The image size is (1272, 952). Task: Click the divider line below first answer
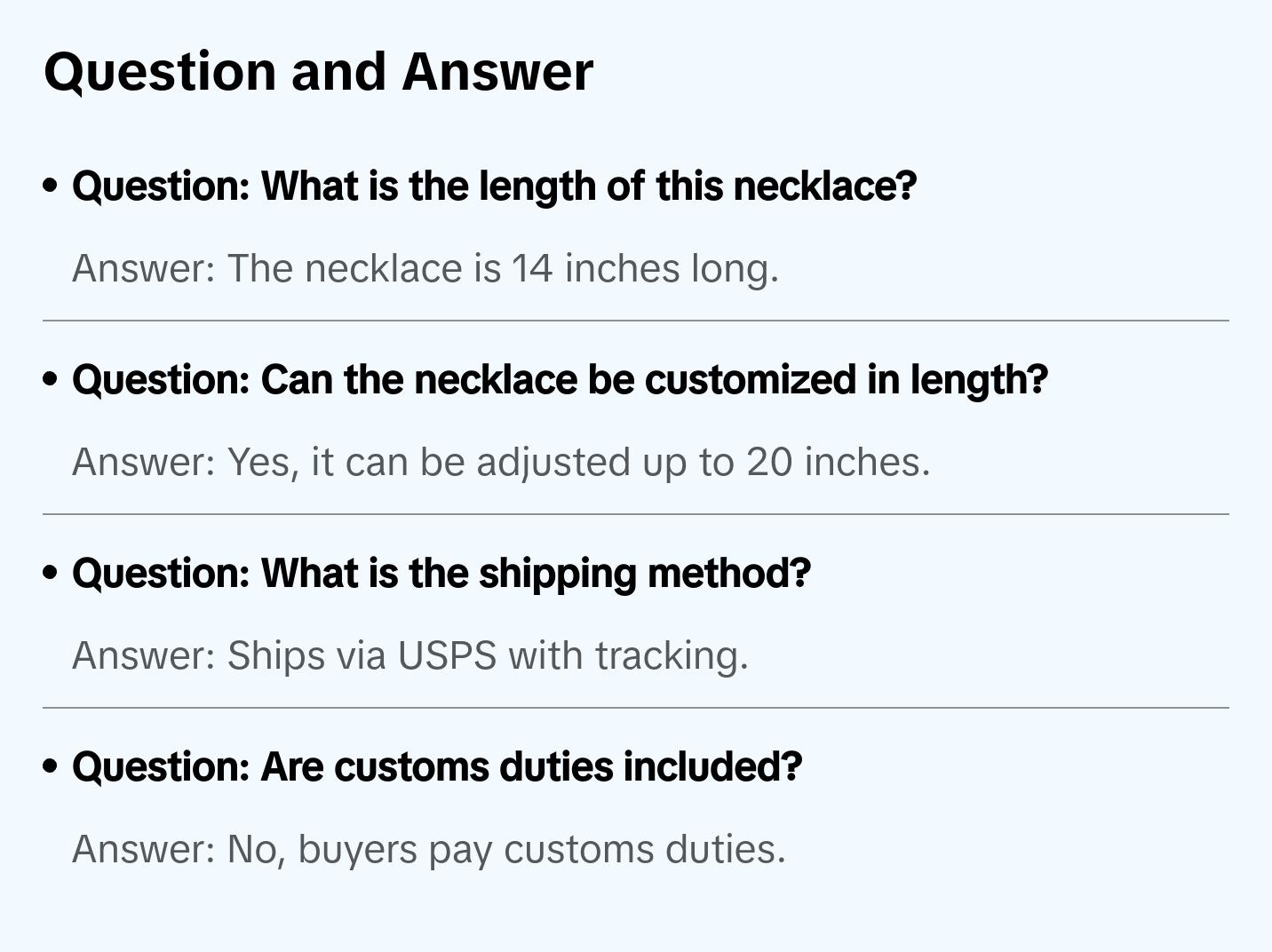coord(636,321)
